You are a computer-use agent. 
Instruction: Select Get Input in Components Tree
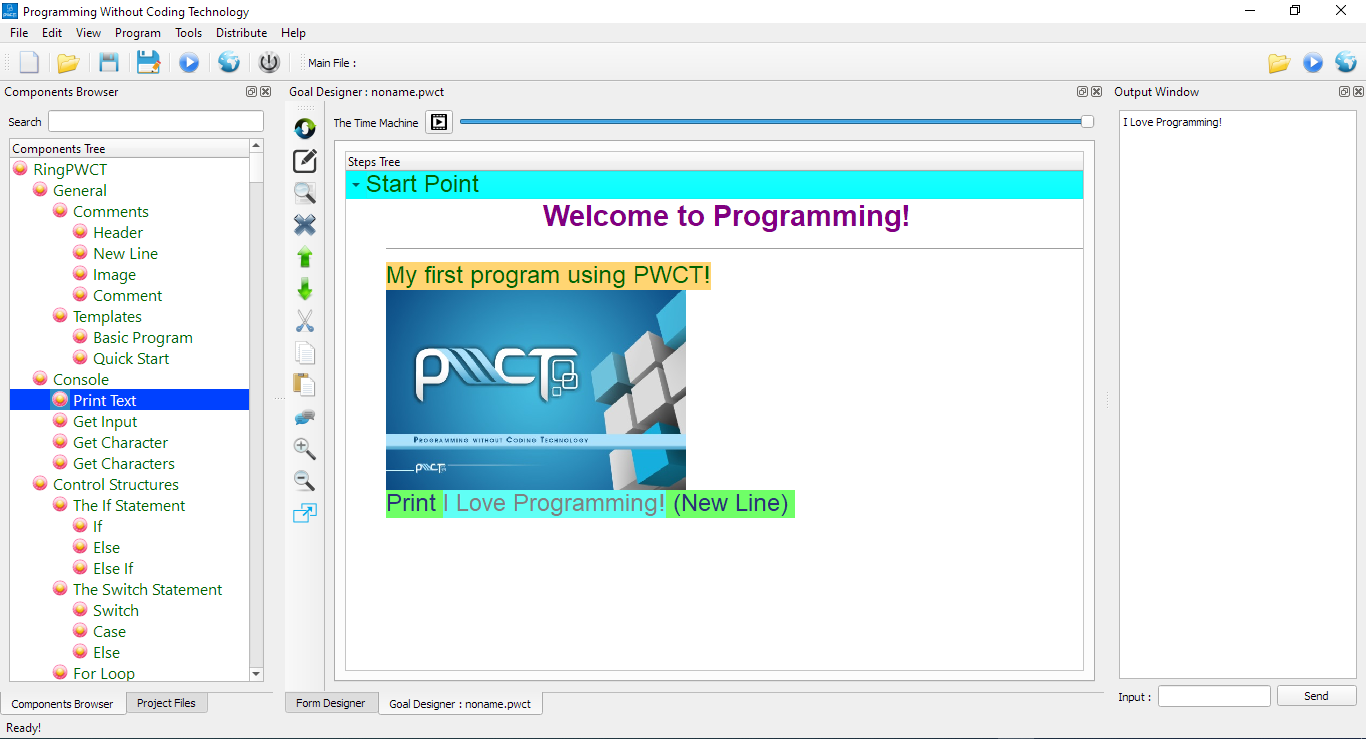pyautogui.click(x=105, y=422)
